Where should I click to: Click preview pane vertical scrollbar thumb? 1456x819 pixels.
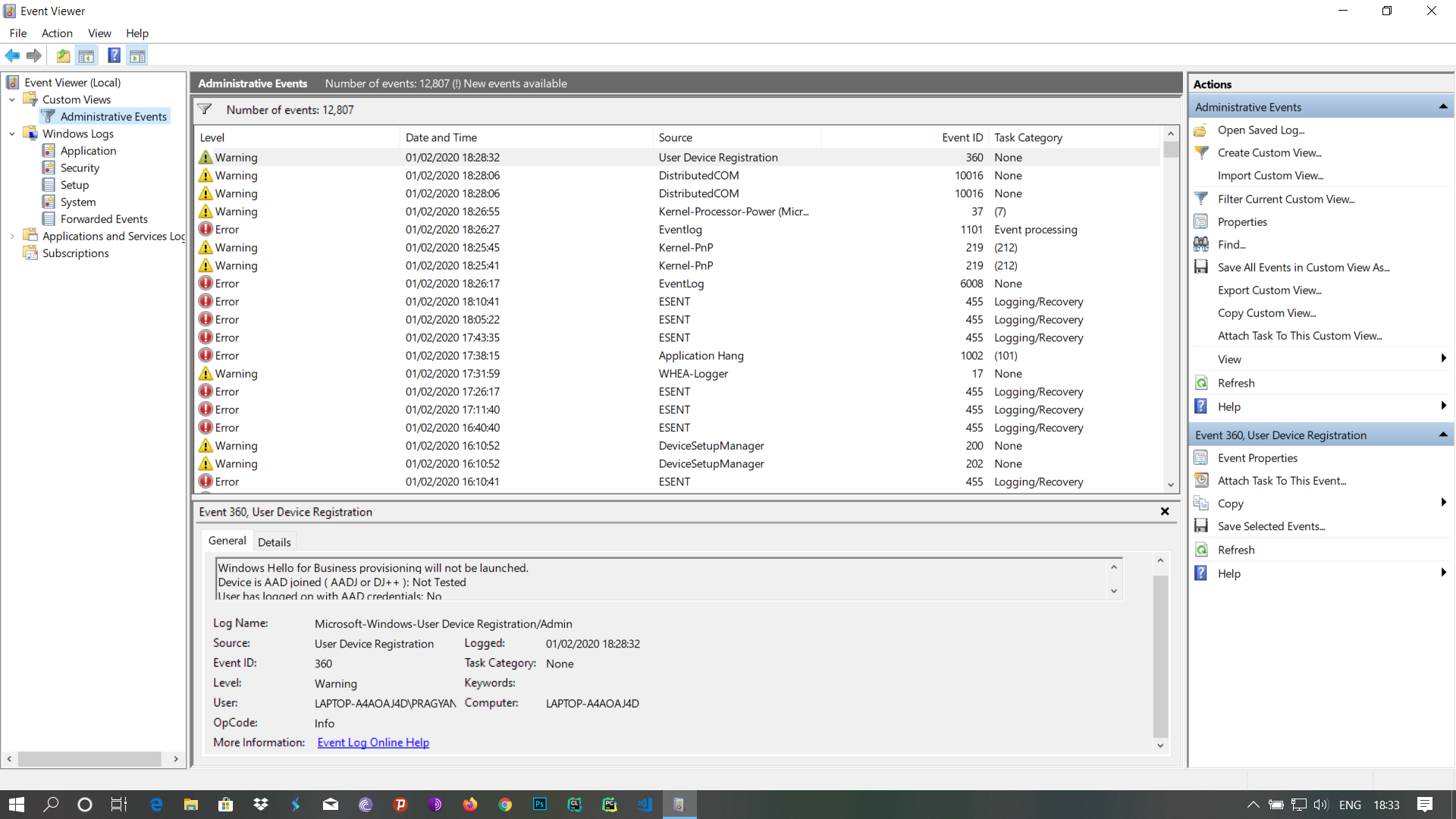point(1160,656)
